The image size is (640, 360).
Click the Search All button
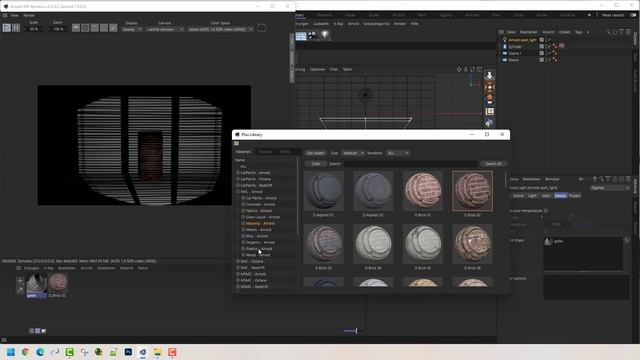pos(493,164)
